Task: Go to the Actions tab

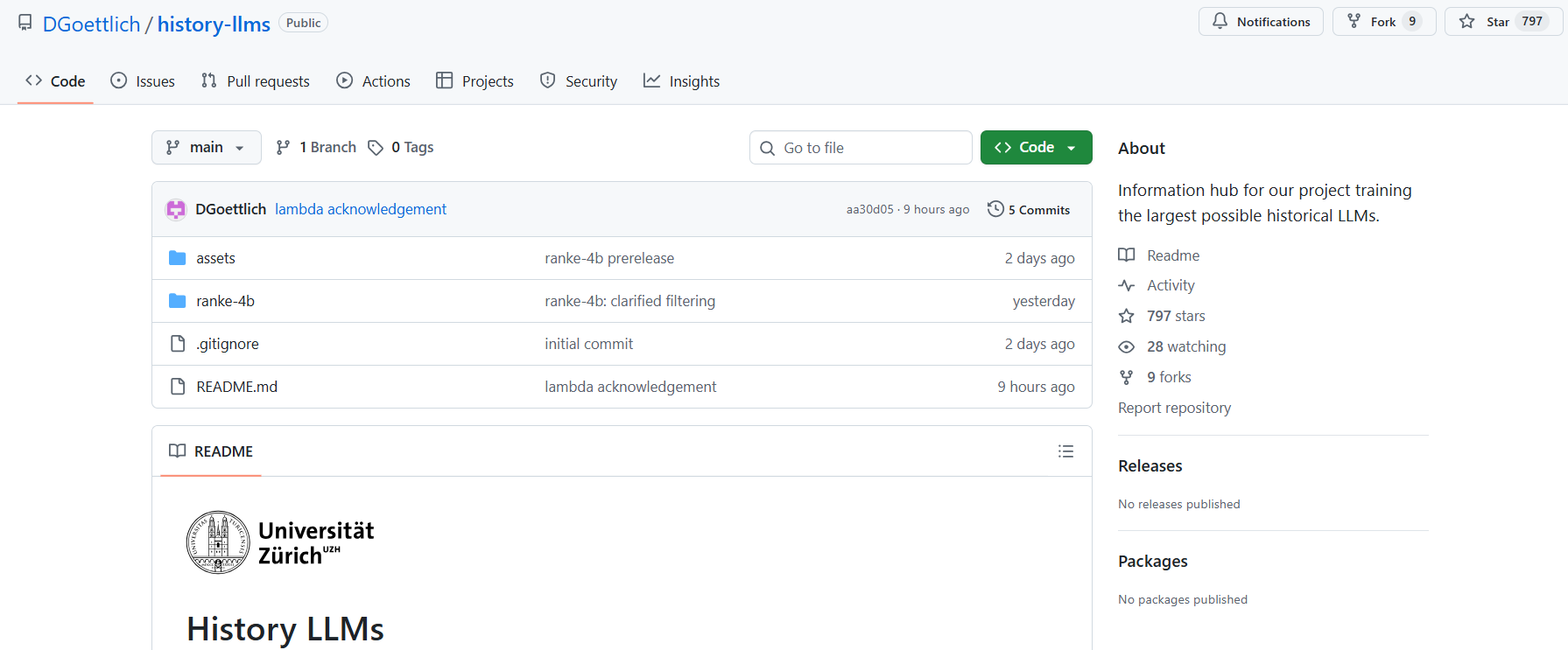Action: pos(374,81)
